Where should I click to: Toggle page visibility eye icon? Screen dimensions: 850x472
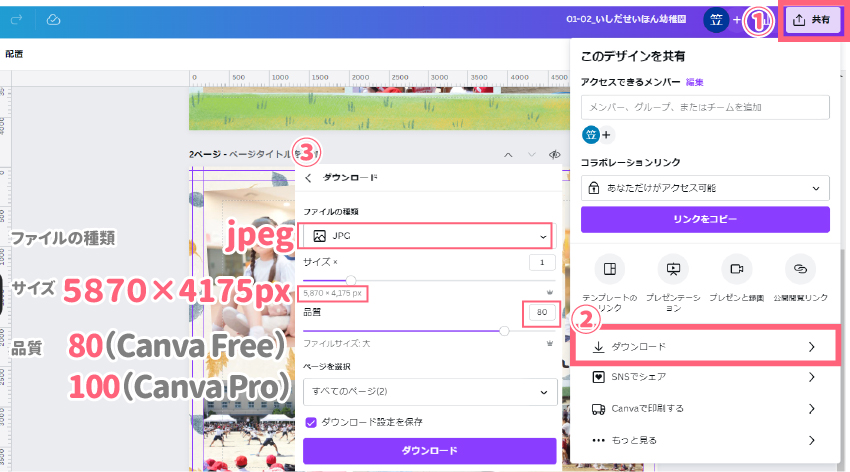coord(554,155)
